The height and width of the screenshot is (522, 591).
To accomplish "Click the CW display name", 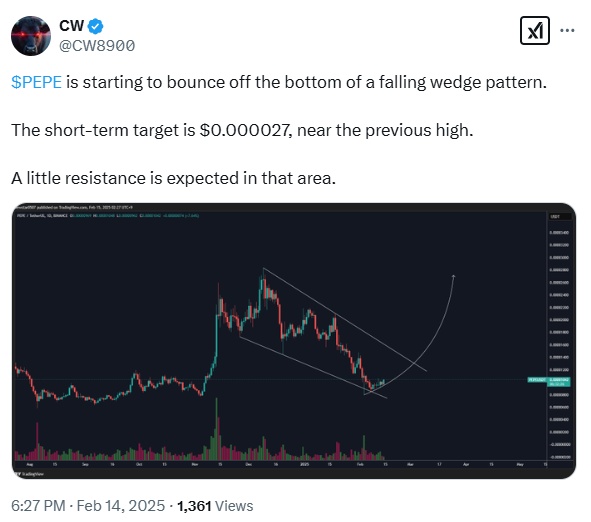I will click(71, 26).
